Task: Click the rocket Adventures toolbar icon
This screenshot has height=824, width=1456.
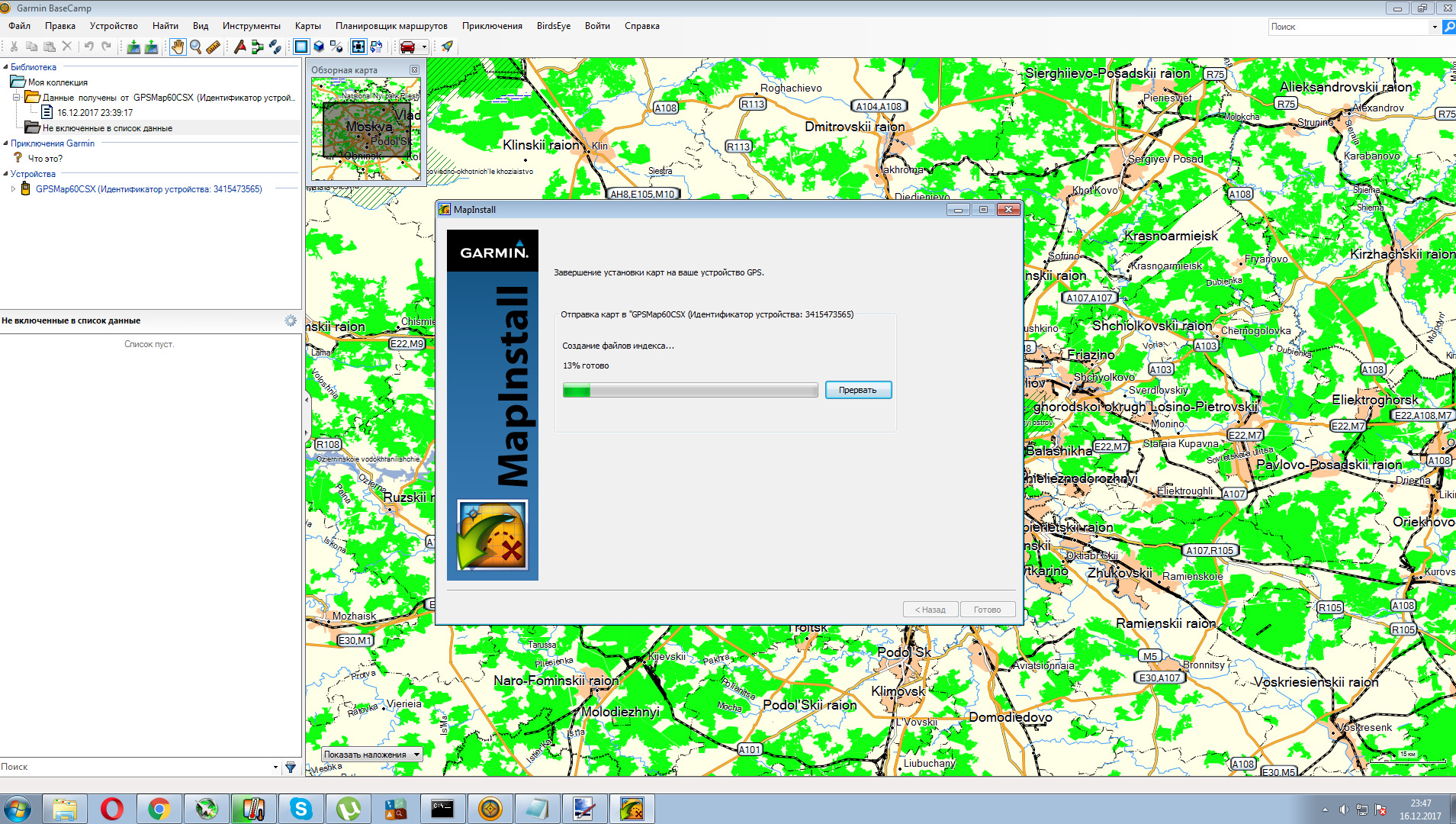Action: pos(447,47)
